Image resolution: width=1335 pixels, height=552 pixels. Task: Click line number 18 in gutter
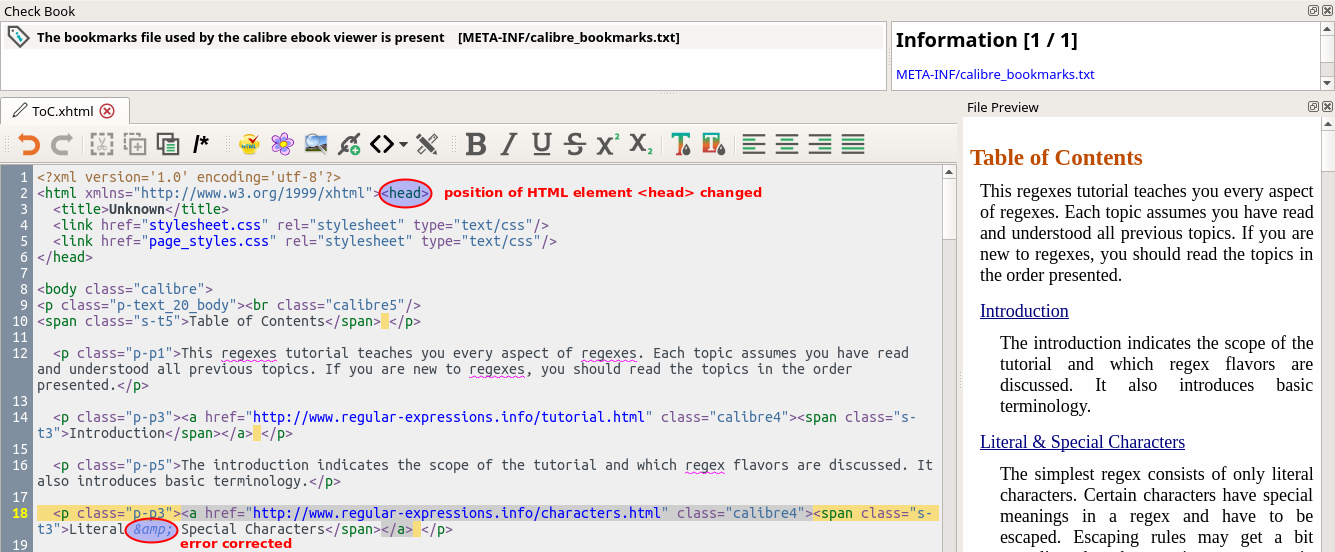point(20,513)
